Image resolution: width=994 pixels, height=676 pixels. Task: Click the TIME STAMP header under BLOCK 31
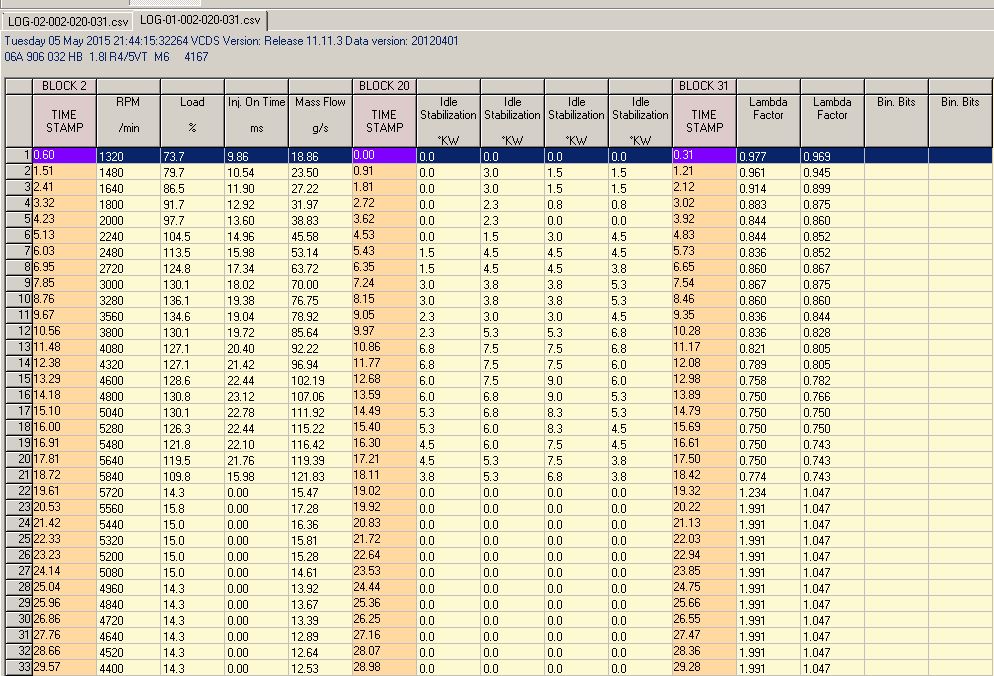tap(704, 121)
